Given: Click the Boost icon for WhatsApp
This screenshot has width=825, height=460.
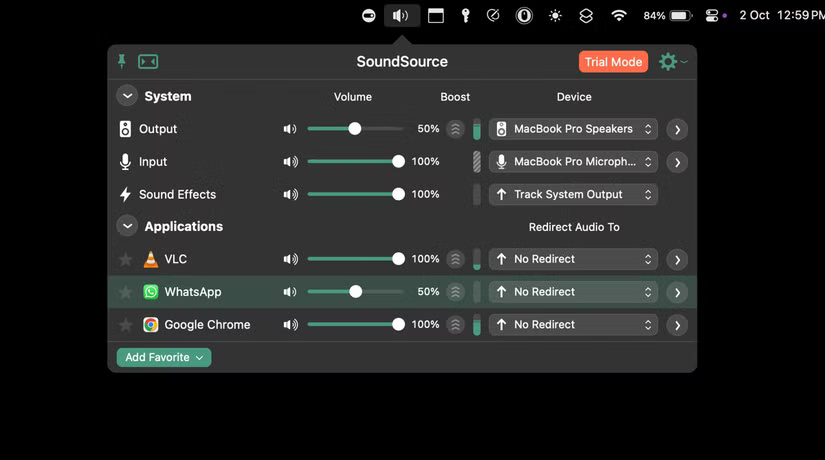Looking at the screenshot, I should pyautogui.click(x=455, y=292).
